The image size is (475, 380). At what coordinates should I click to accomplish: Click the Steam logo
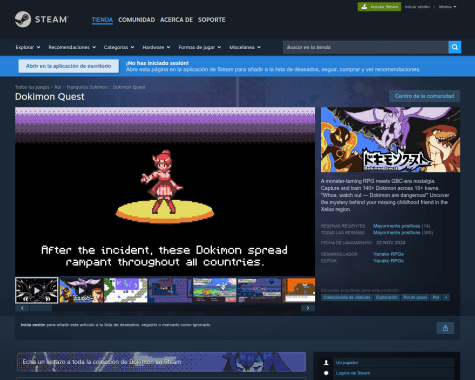pos(42,19)
